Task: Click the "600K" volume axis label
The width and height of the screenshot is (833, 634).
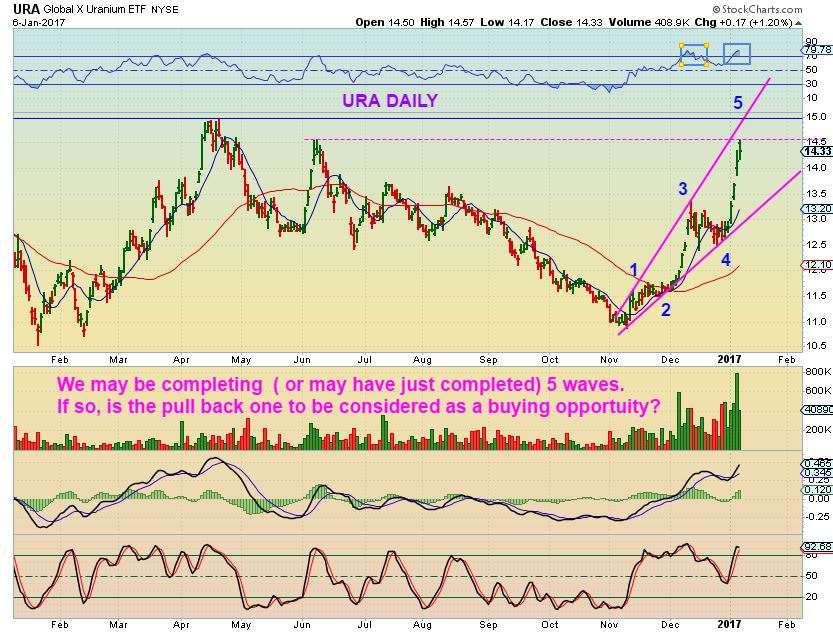Action: tap(819, 391)
